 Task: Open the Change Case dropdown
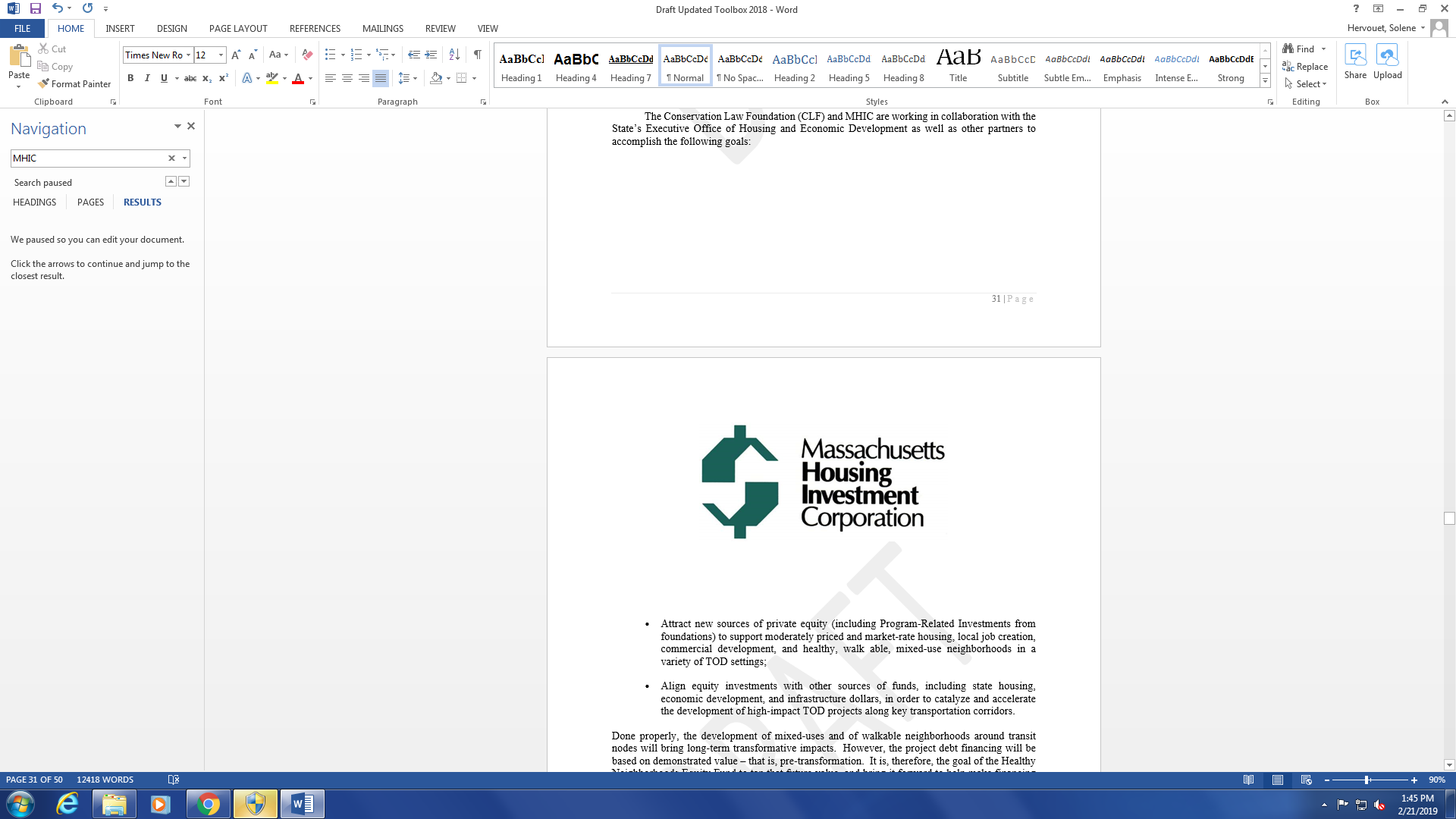coord(278,55)
